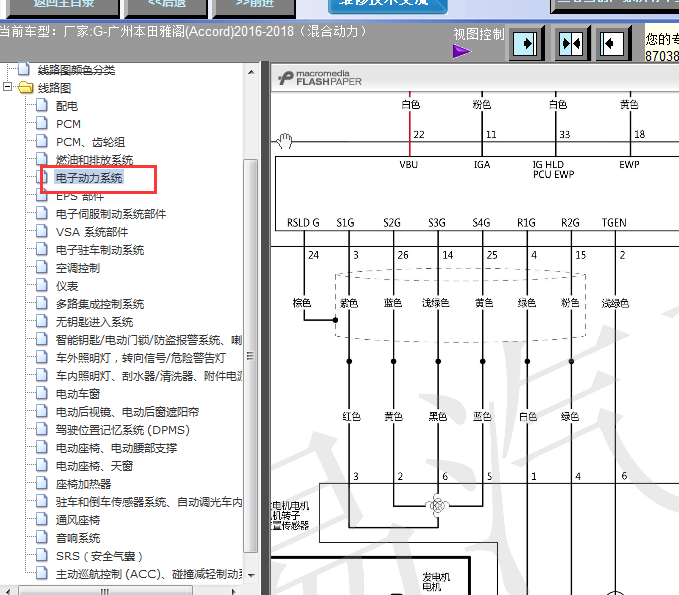Click the tree vertical scrollbar thumb
679x595 pixels.
coord(251,356)
